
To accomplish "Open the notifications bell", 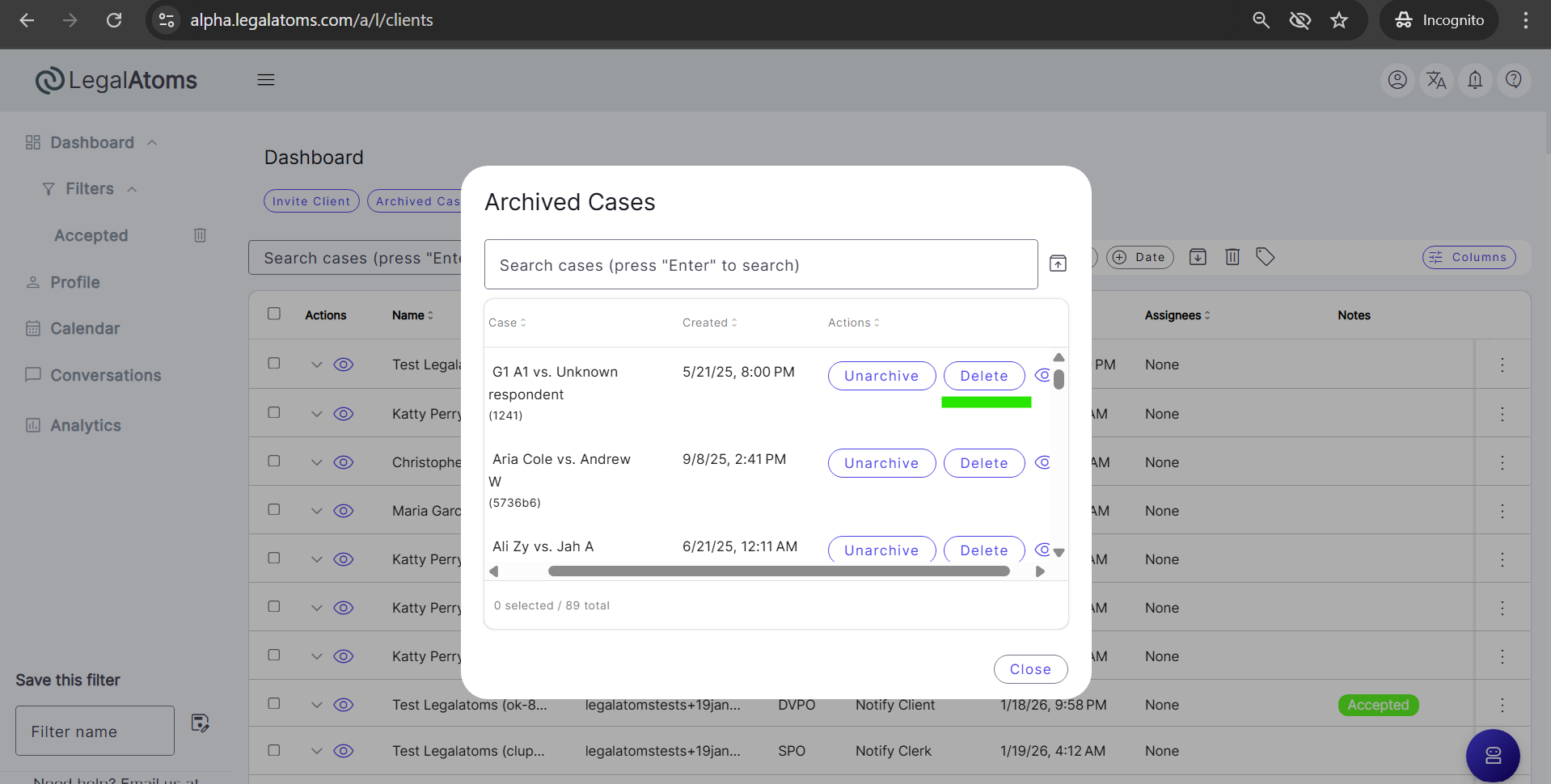I will click(1475, 80).
